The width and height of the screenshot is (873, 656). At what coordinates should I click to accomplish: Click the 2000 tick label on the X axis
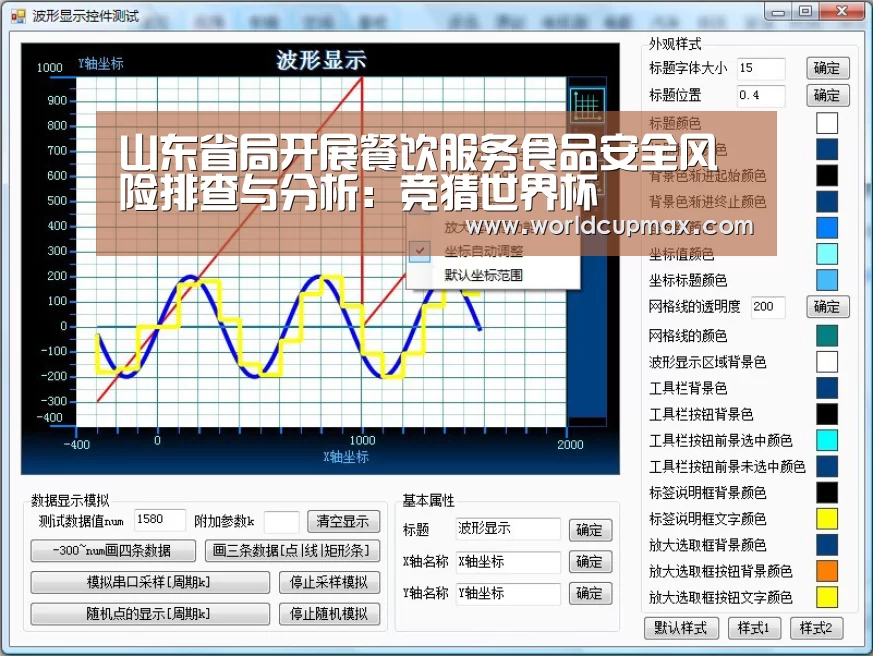570,444
